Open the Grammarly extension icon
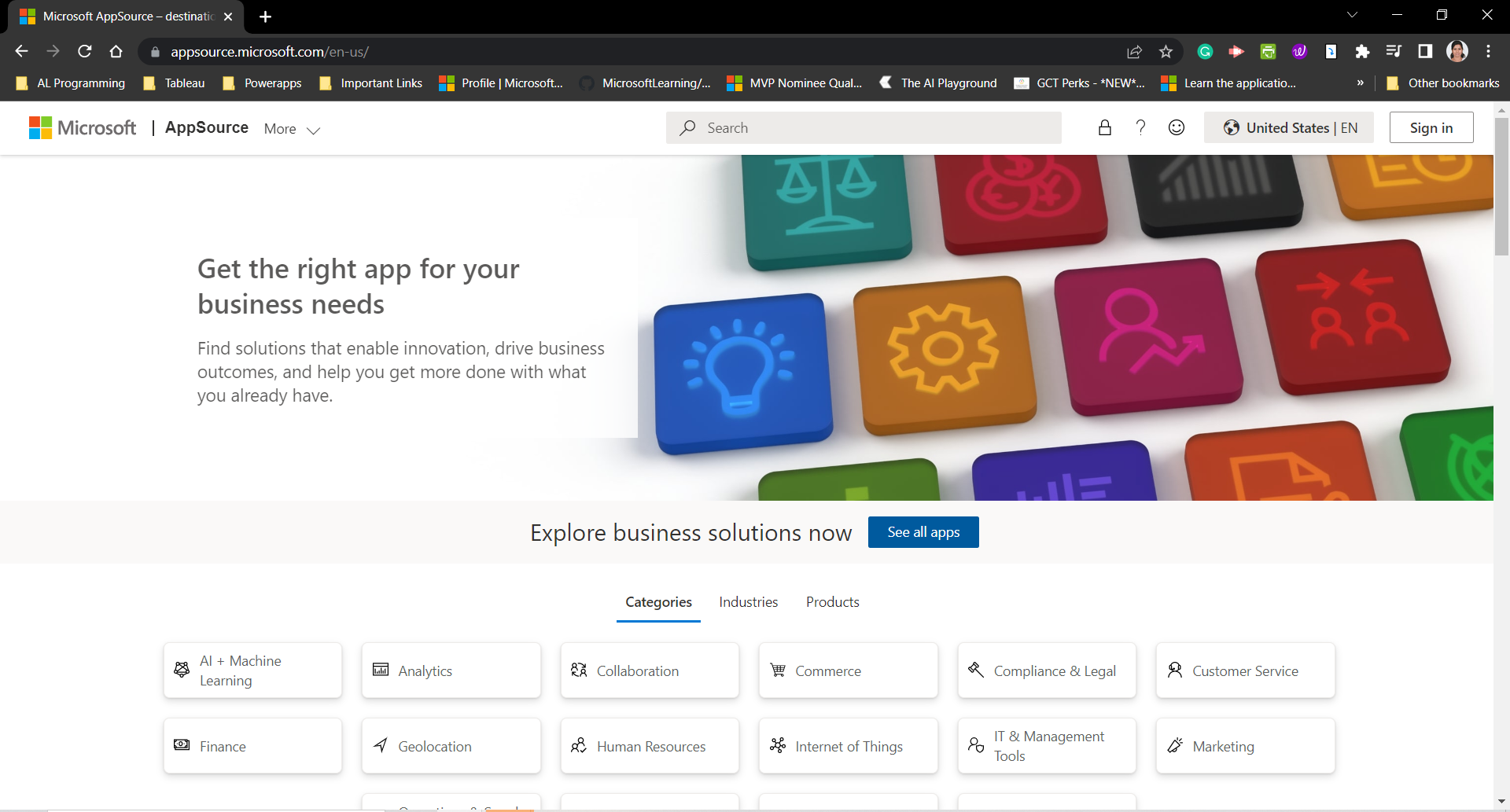 [x=1205, y=51]
